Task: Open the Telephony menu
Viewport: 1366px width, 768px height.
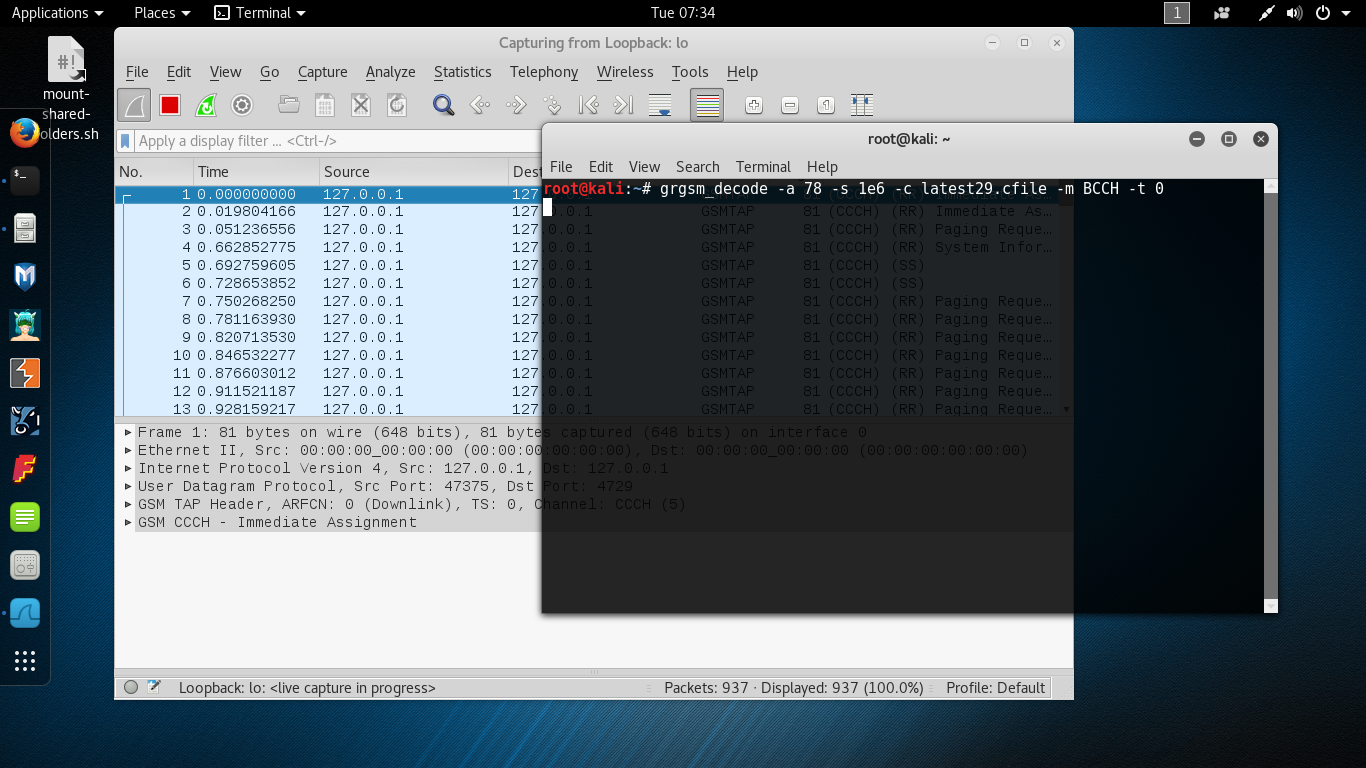Action: (543, 72)
